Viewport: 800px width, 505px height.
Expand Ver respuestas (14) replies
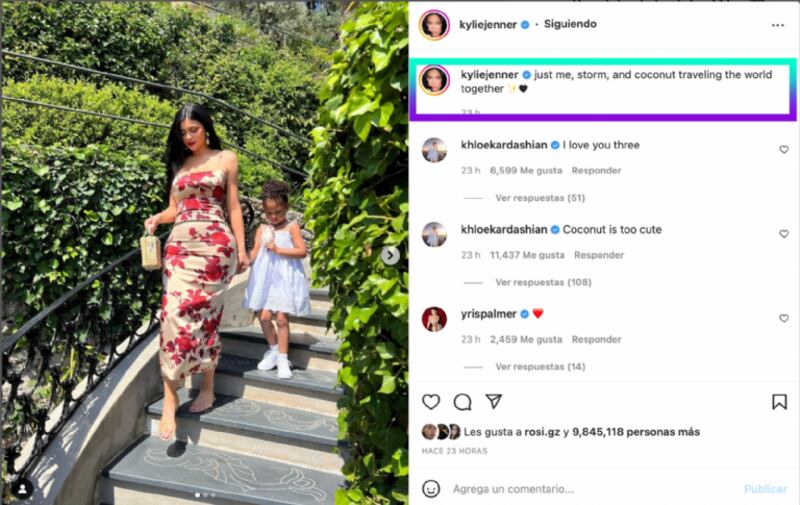[540, 367]
